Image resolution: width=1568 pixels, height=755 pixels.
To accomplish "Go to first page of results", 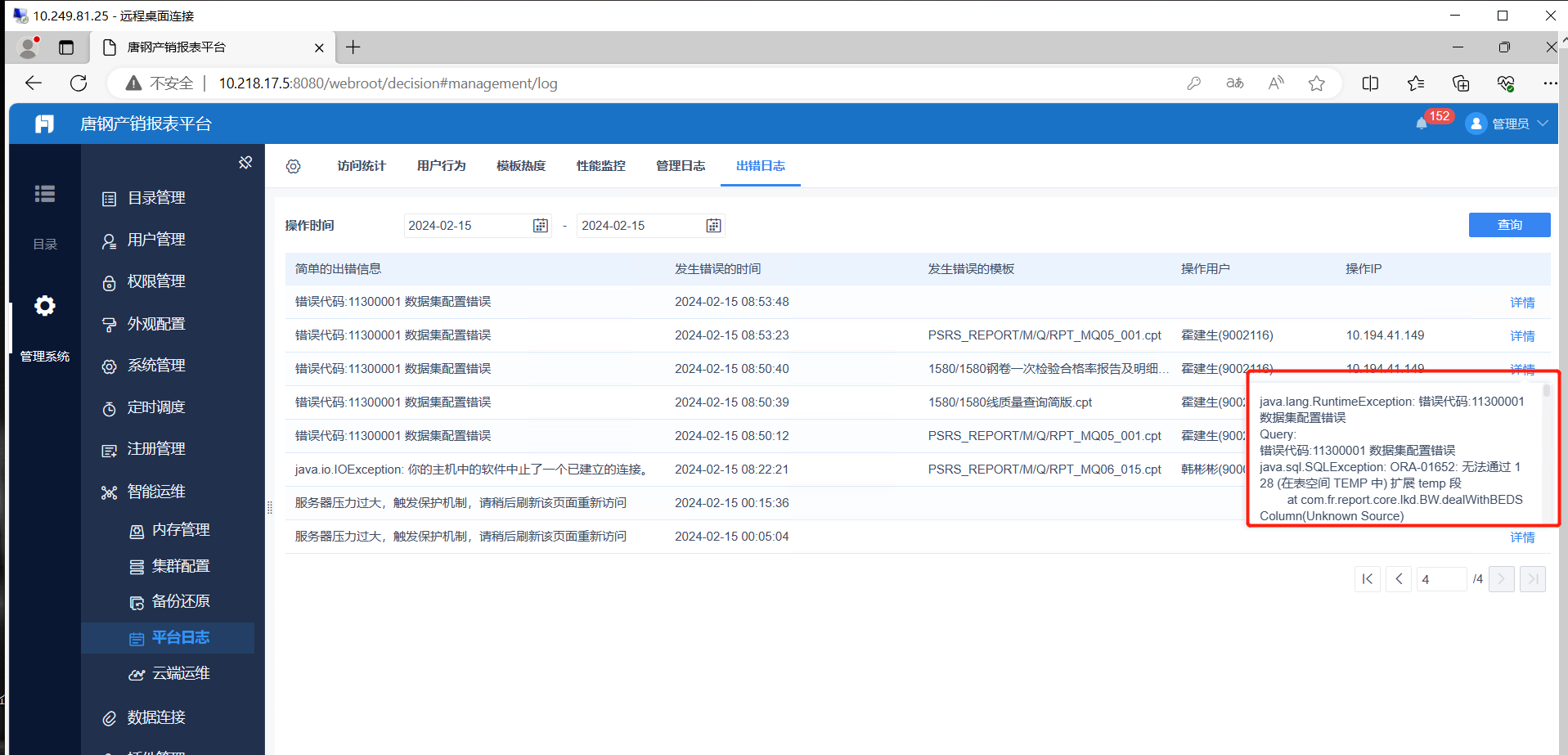I will pos(1368,579).
